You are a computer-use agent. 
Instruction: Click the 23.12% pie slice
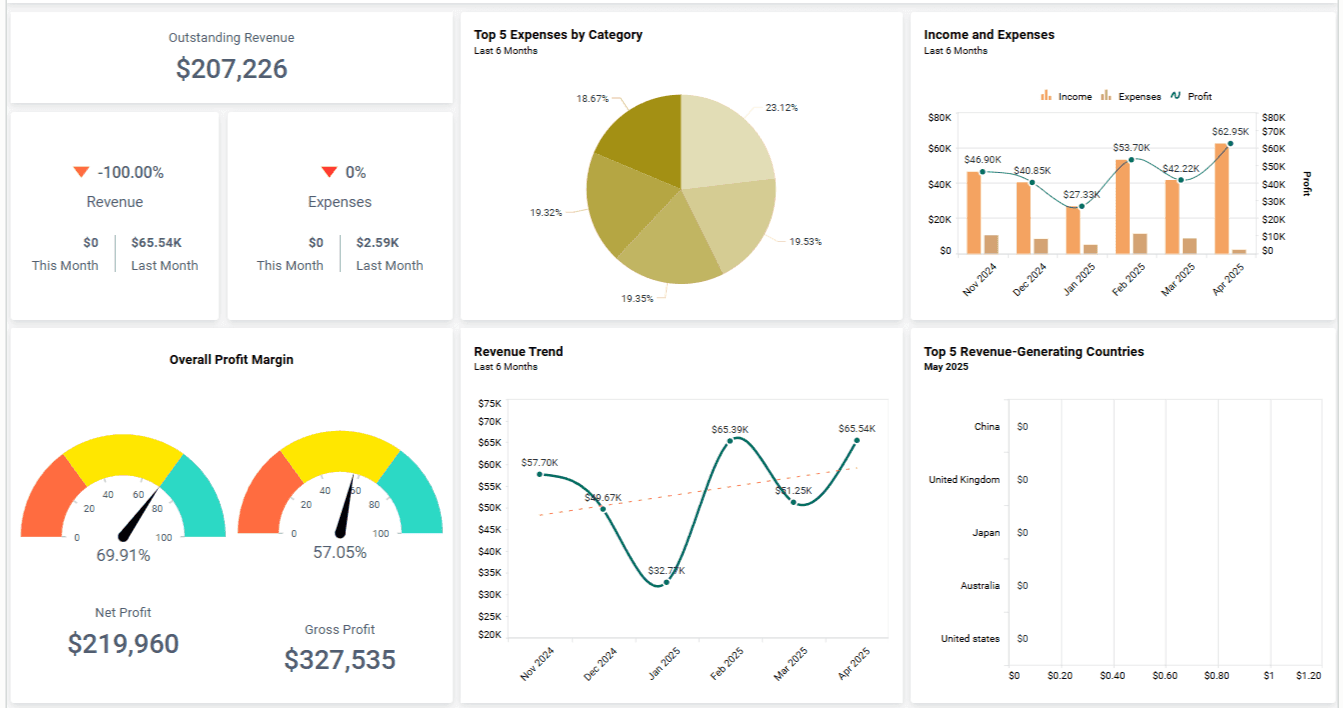[720, 140]
